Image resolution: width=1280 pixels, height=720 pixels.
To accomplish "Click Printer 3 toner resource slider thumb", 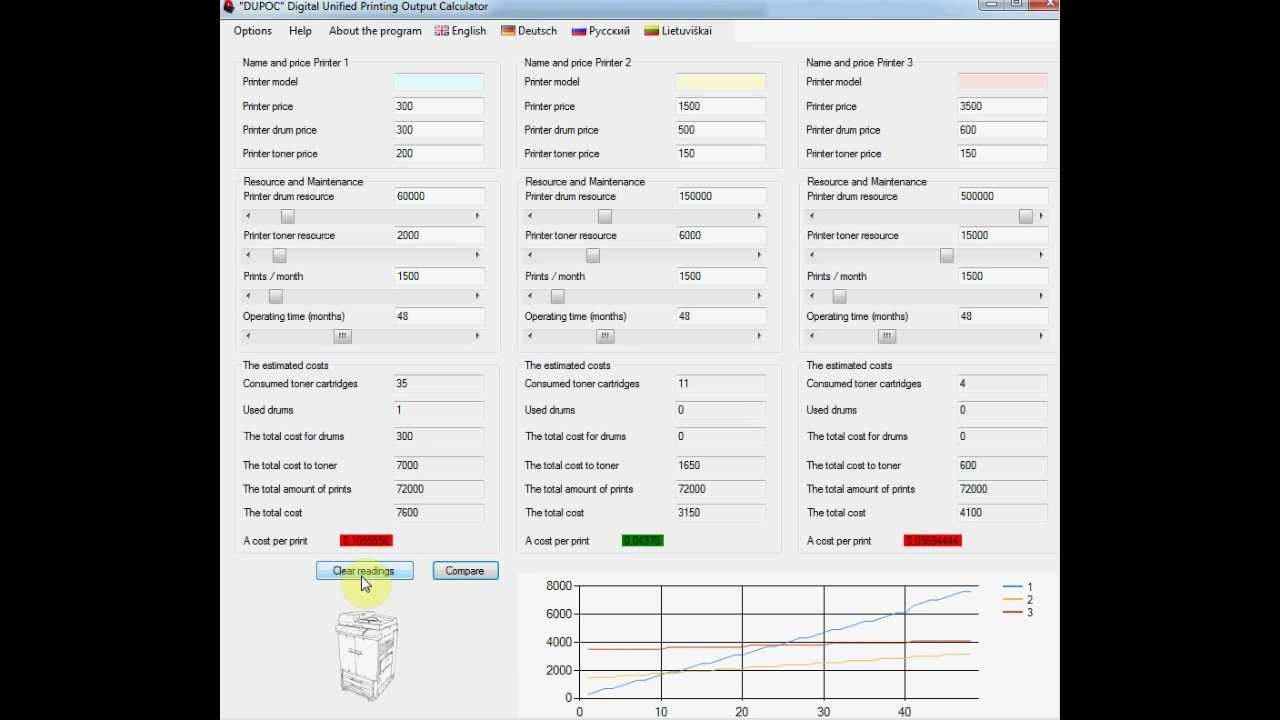I will (946, 256).
